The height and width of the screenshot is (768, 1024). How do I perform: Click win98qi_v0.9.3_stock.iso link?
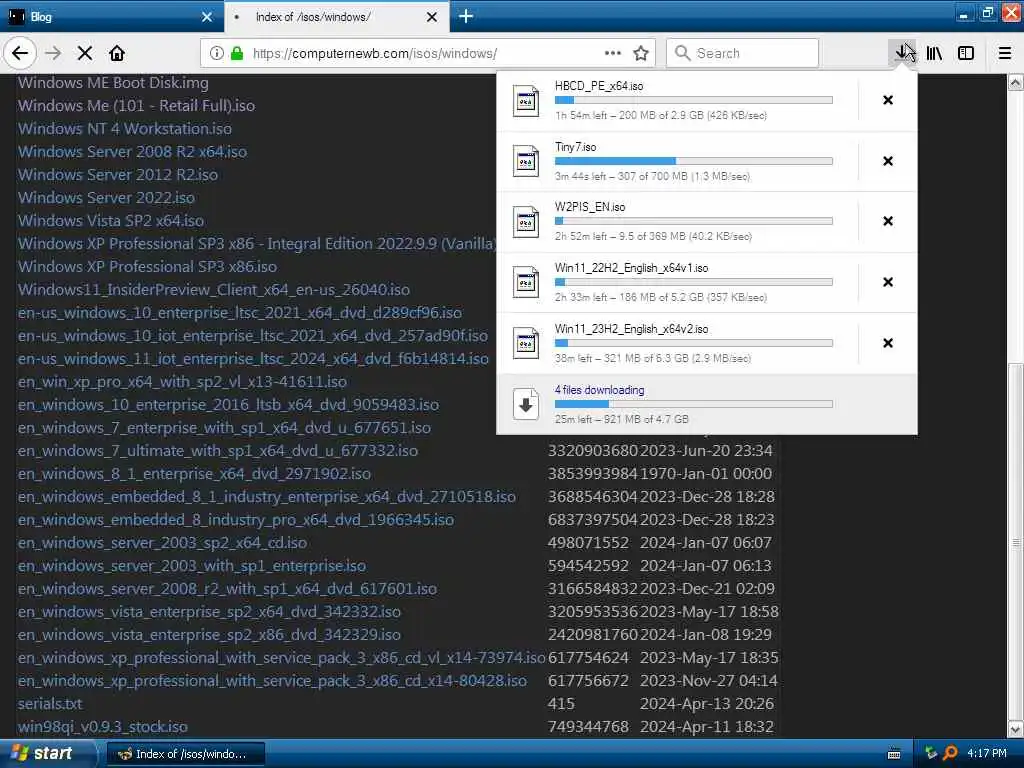(103, 727)
